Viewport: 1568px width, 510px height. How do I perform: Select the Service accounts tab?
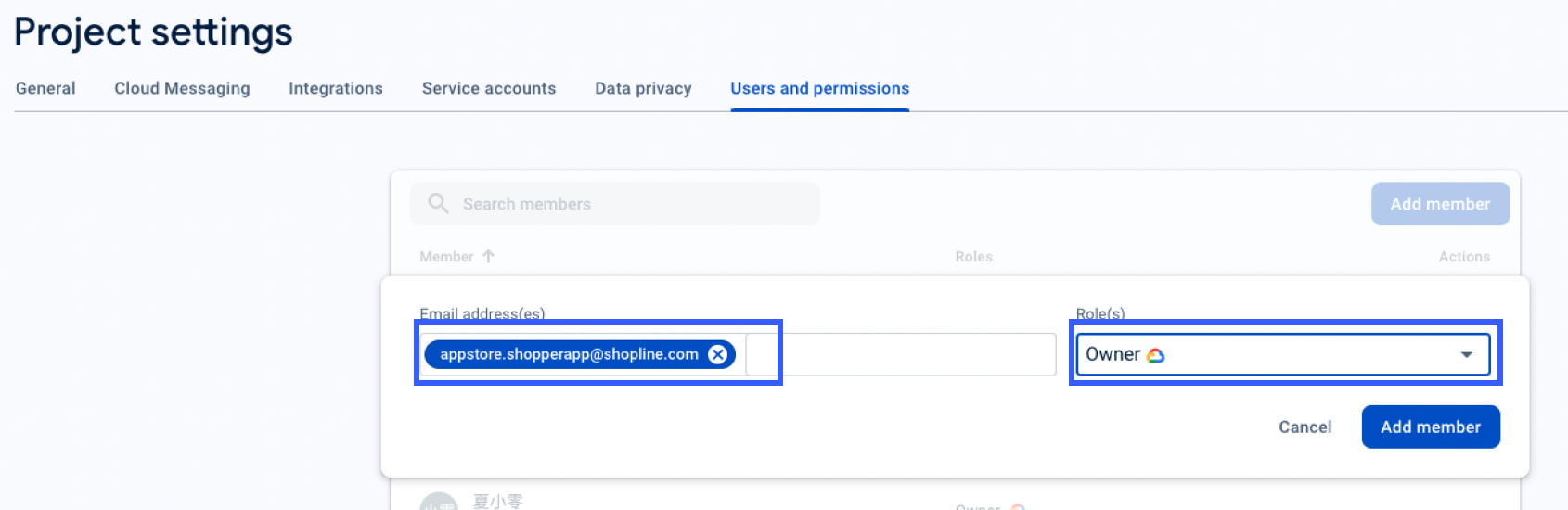(x=489, y=88)
